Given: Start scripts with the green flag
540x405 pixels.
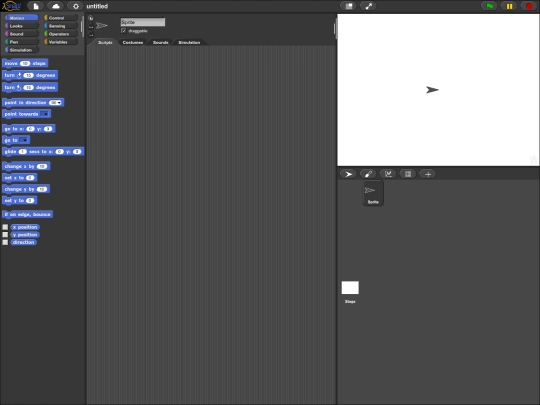Looking at the screenshot, I should pos(489,6).
